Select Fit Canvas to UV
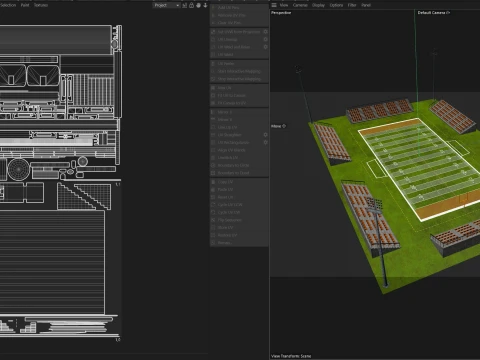The height and width of the screenshot is (360, 480). [239, 103]
